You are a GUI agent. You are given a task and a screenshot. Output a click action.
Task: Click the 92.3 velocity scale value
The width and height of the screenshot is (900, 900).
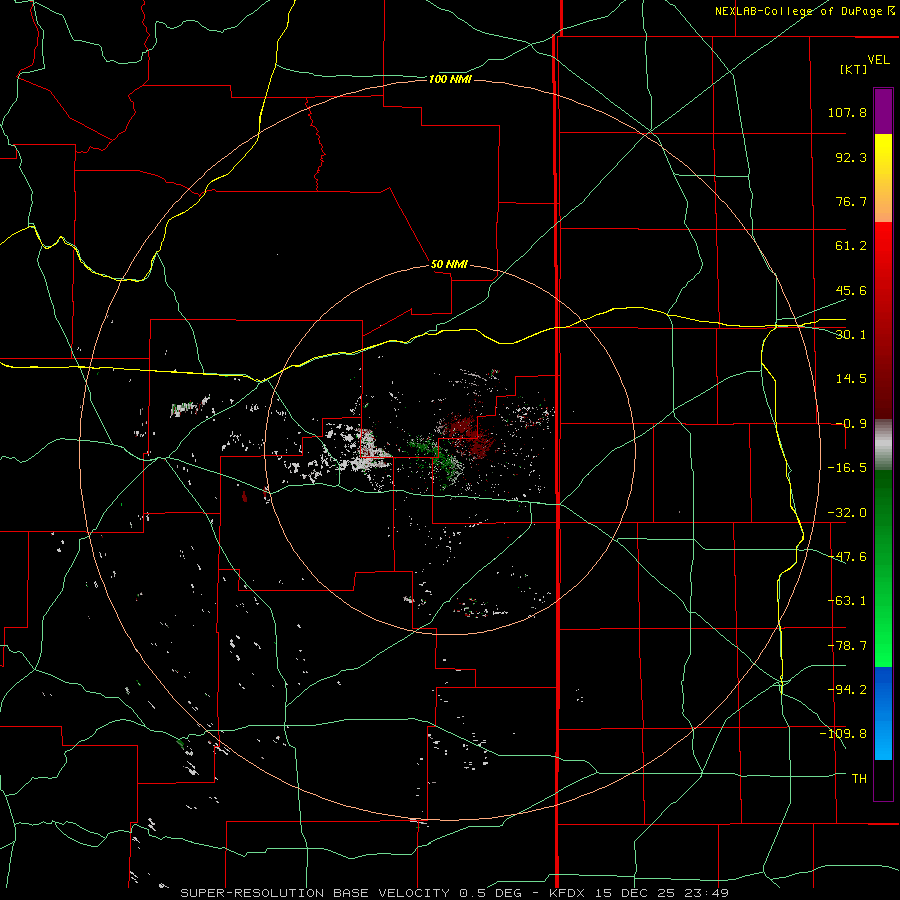coord(851,157)
